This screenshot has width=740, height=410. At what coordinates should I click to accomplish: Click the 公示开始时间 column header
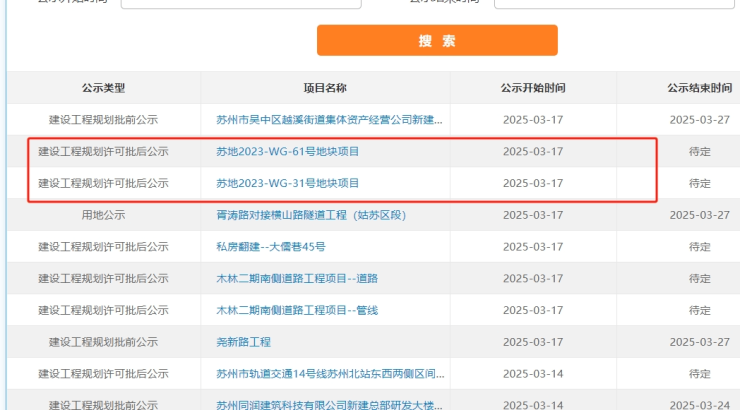[533, 88]
